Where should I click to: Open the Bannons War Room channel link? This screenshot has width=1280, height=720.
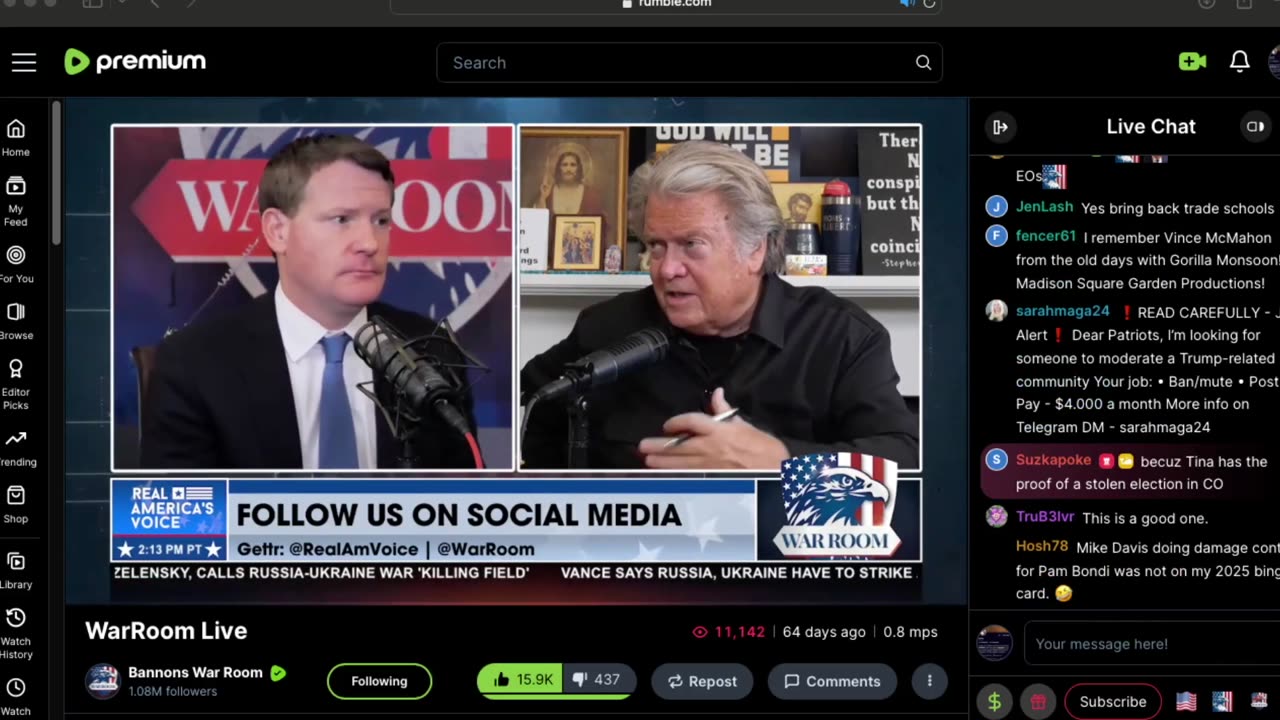click(195, 672)
